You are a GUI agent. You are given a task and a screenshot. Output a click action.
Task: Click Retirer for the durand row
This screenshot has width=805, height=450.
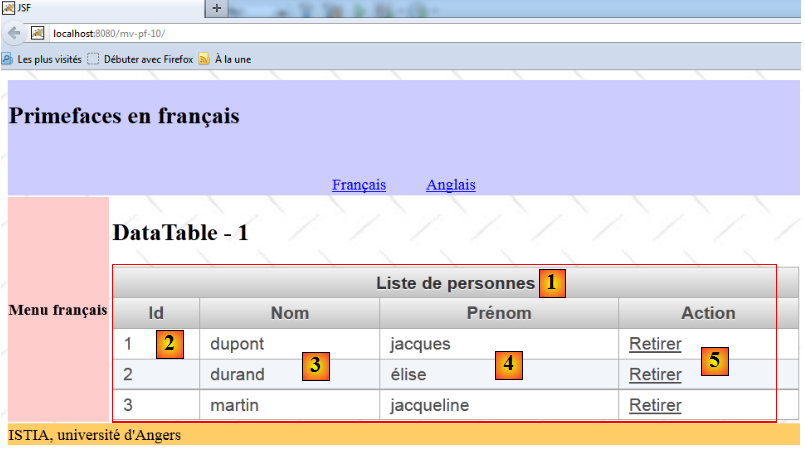click(655, 375)
